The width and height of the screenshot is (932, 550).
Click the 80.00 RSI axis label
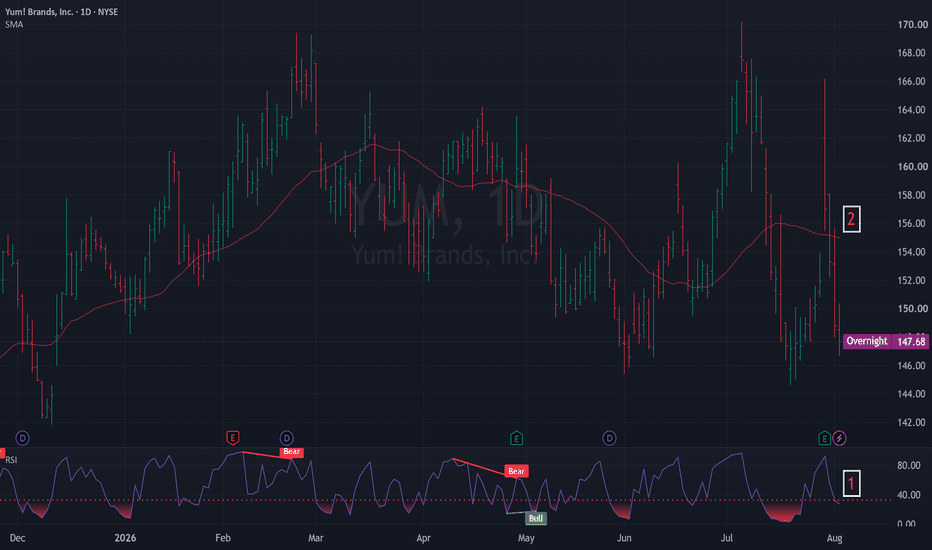[x=909, y=466]
